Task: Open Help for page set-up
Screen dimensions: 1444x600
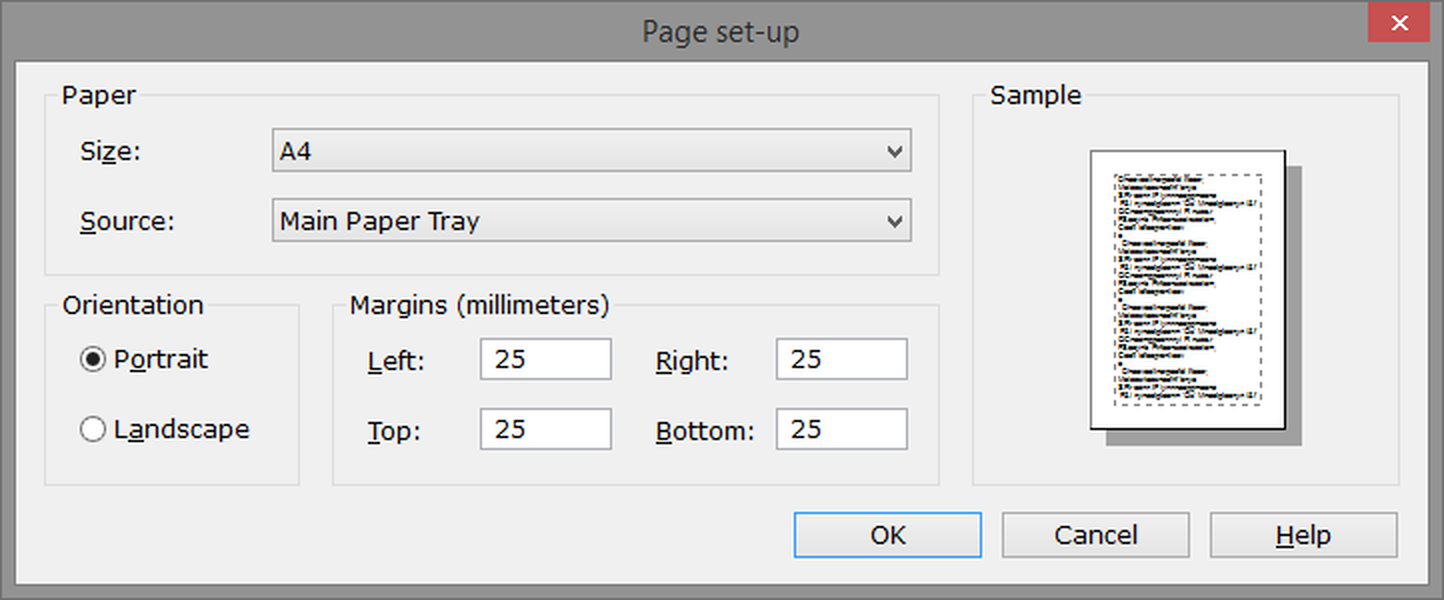Action: point(1304,535)
